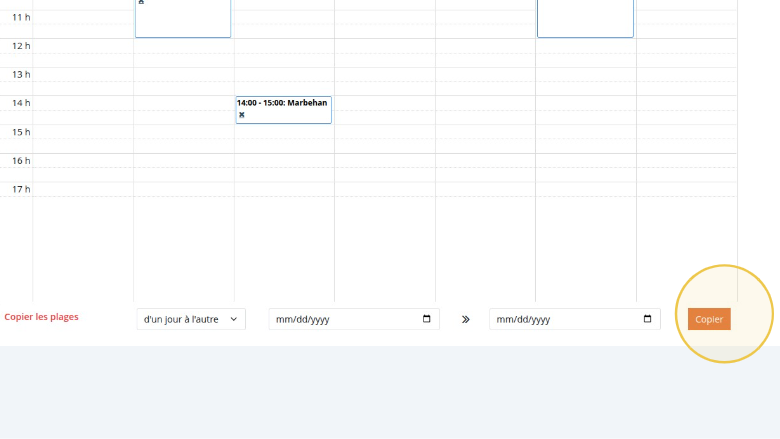Select the day part of the source date
This screenshot has height=439, width=780.
click(301, 320)
